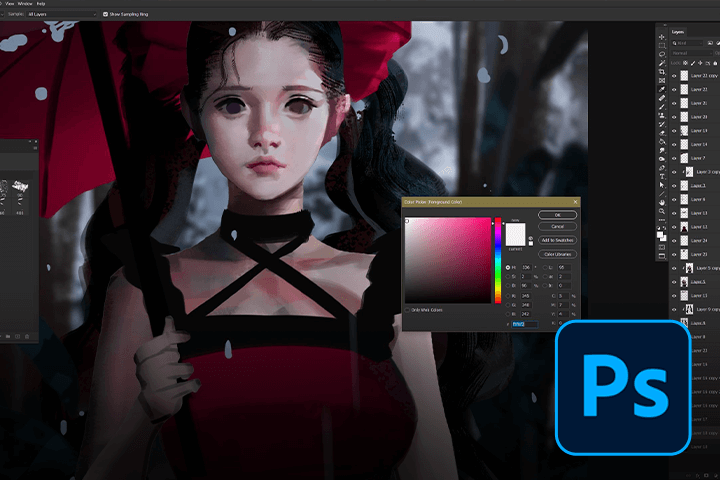The image size is (720, 480).
Task: Click lock image pixels brush icon
Action: 693,63
